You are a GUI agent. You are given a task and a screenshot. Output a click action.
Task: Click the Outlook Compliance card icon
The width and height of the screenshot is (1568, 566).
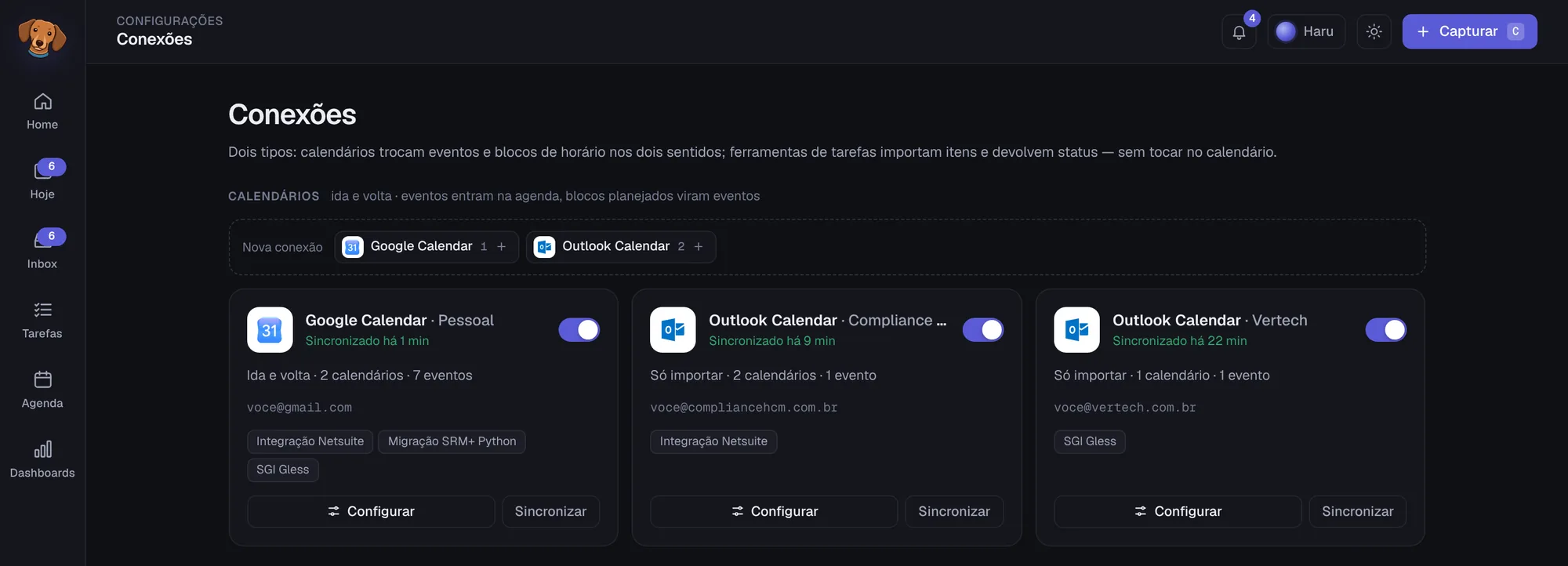[673, 330]
